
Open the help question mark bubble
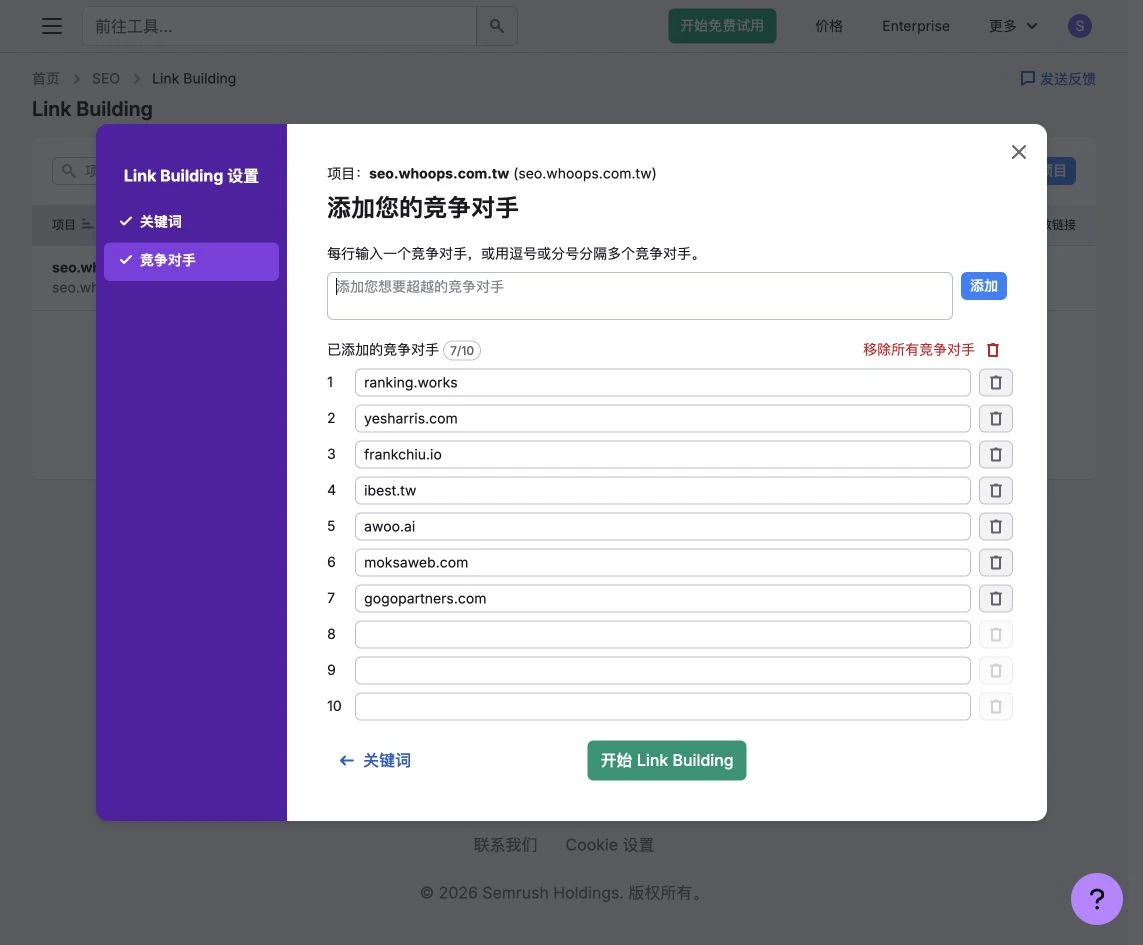coord(1096,898)
